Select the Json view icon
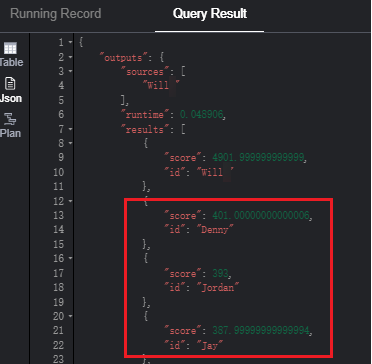 click(x=11, y=84)
